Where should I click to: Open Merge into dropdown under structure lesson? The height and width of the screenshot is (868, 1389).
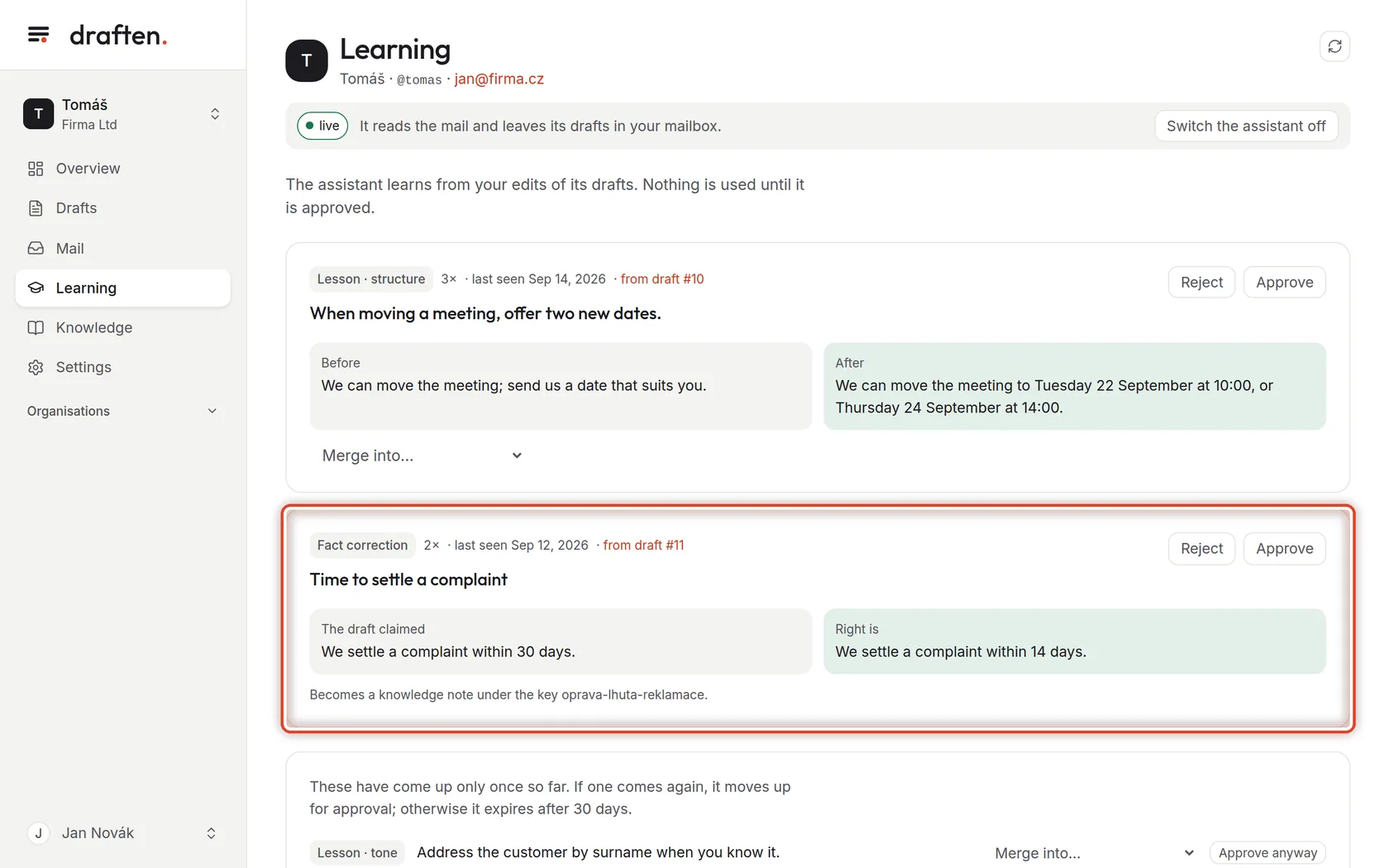[x=422, y=455]
